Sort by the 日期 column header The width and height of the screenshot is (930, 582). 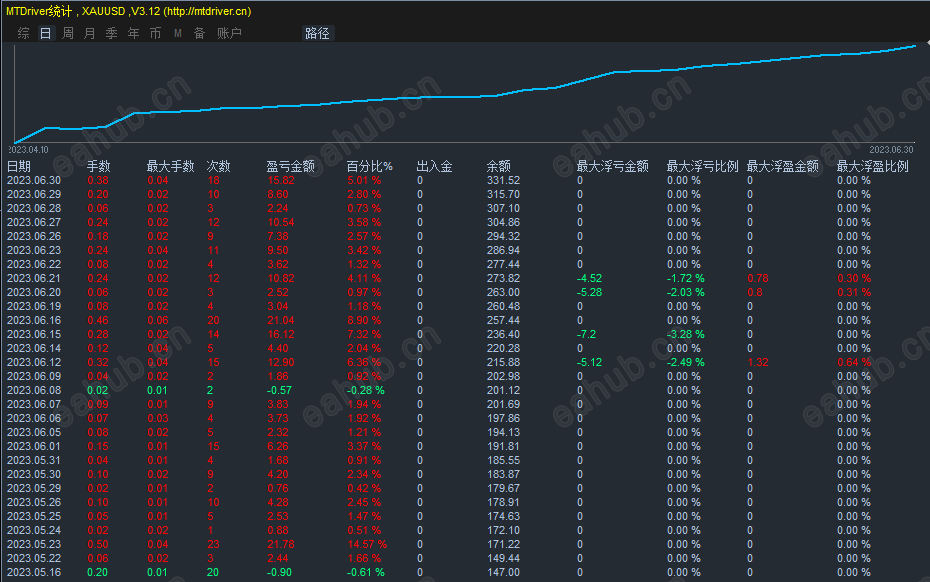click(x=18, y=167)
